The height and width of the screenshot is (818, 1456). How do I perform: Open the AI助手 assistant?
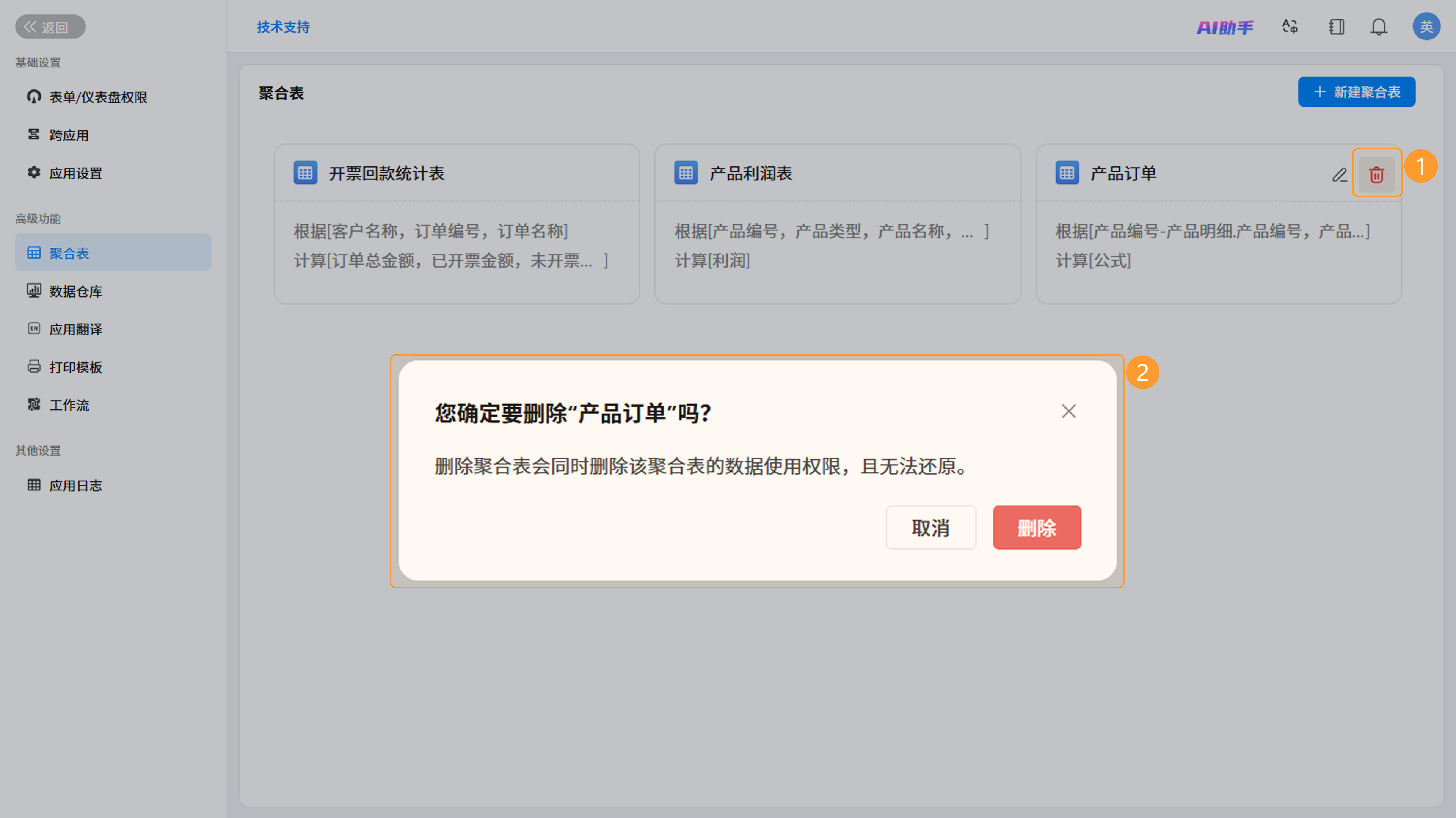(1225, 27)
